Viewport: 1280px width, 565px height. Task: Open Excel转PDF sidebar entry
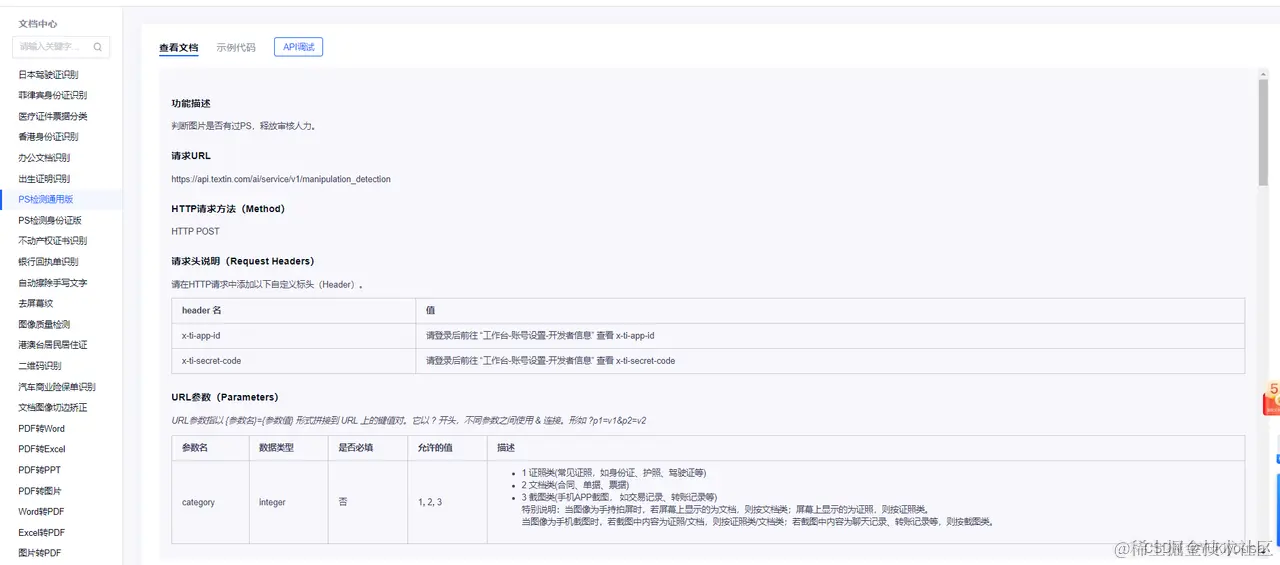[x=41, y=533]
